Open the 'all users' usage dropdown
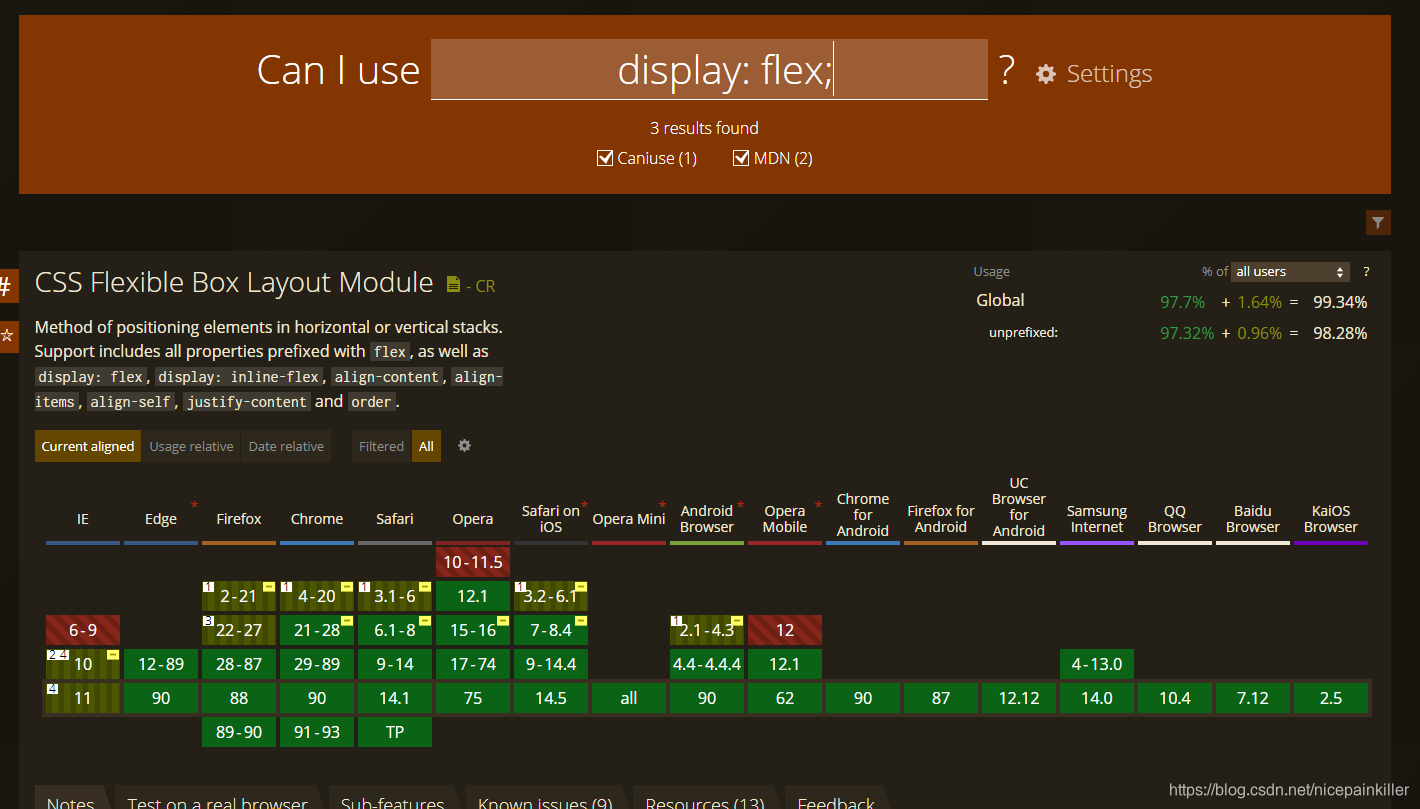The width and height of the screenshot is (1420, 809). (1290, 272)
